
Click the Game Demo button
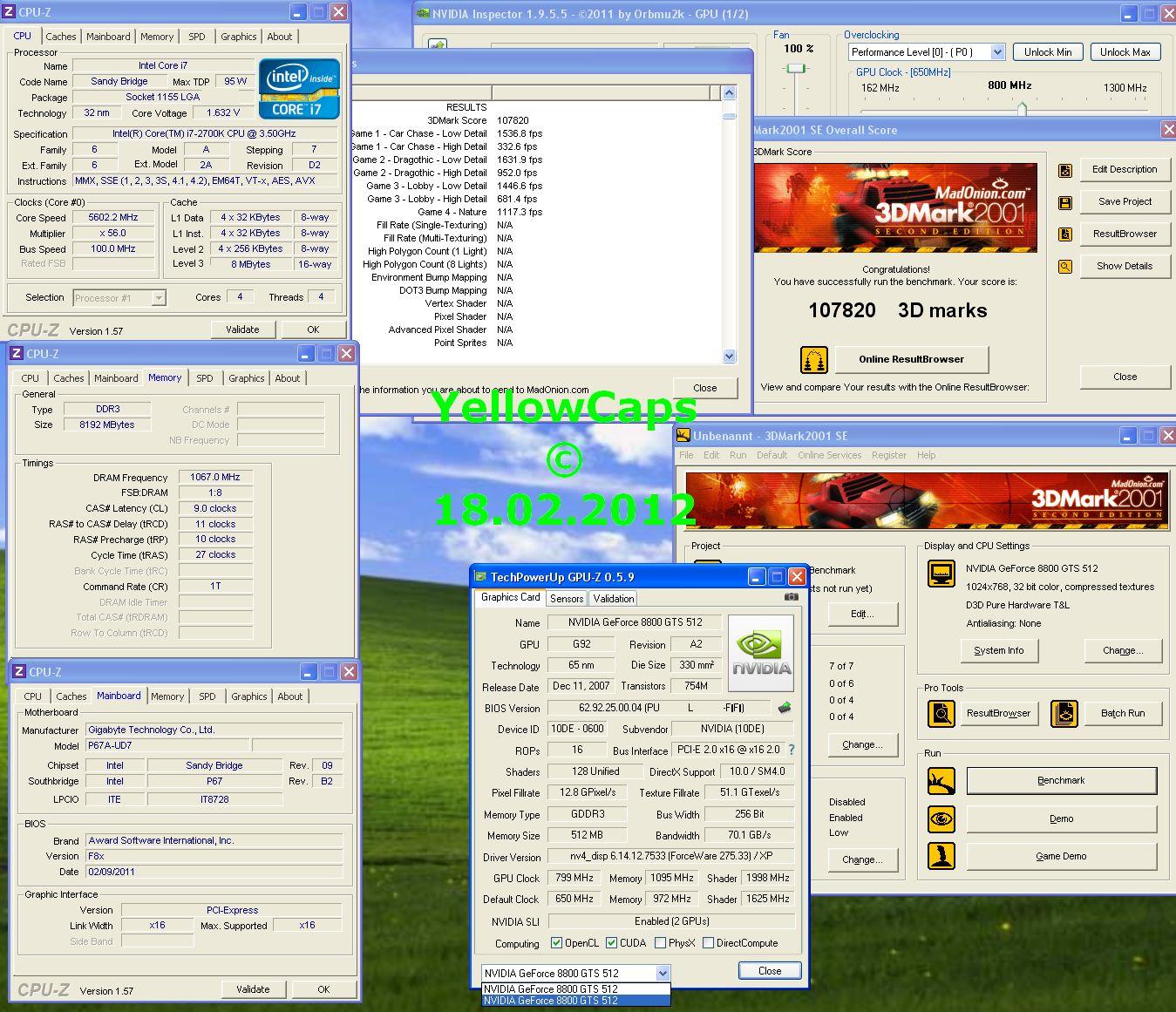(x=1061, y=856)
